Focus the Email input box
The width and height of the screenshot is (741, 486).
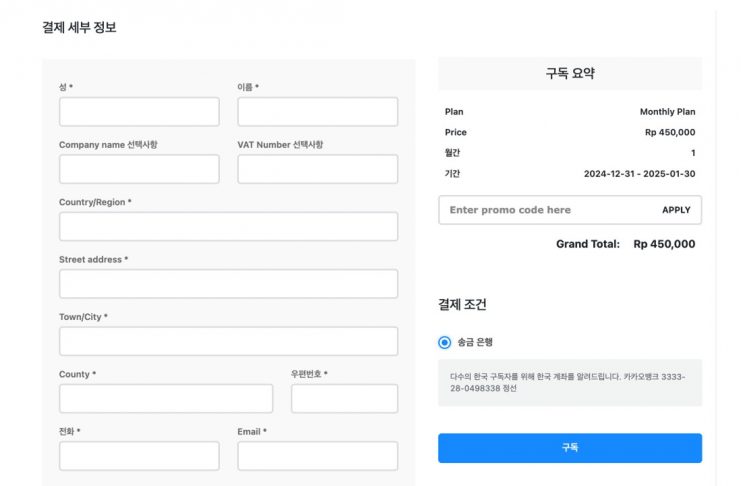[317, 456]
